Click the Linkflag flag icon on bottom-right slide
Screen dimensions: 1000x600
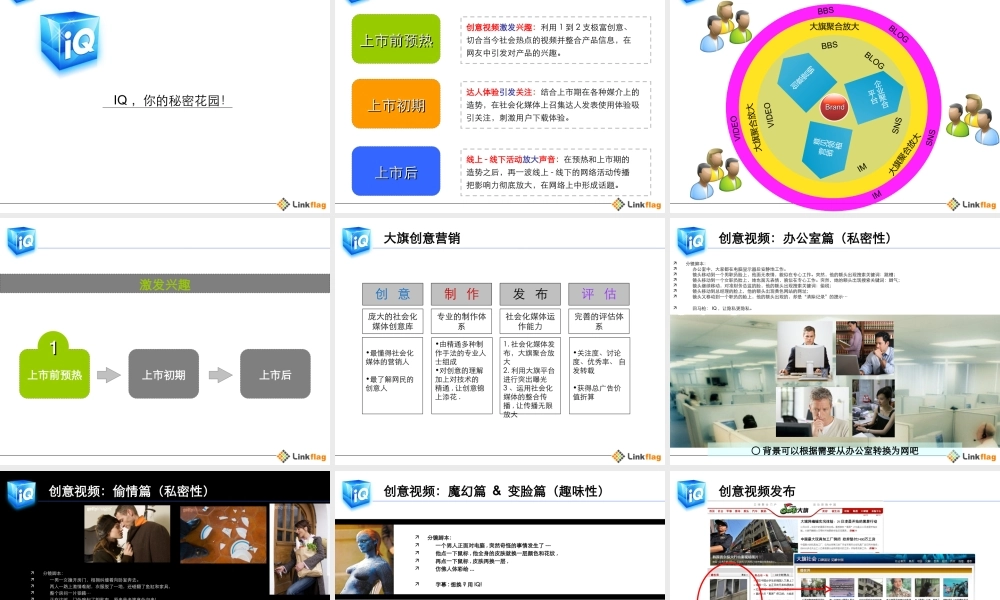[x=952, y=455]
